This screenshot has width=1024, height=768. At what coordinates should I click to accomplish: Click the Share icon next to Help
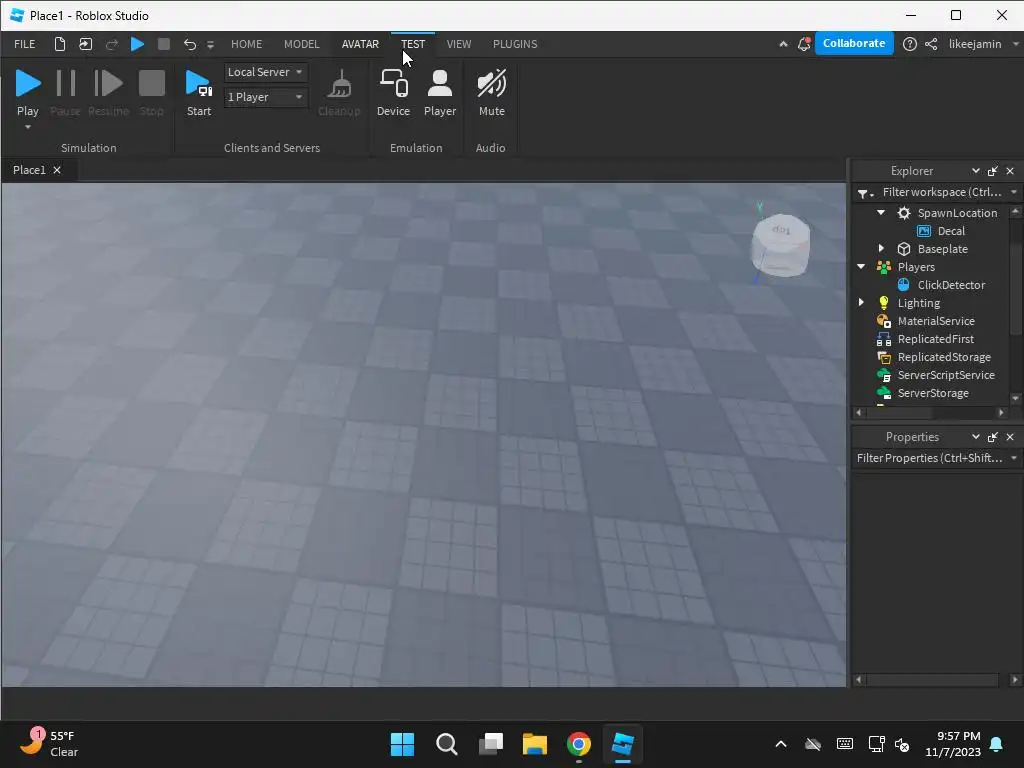click(x=931, y=44)
